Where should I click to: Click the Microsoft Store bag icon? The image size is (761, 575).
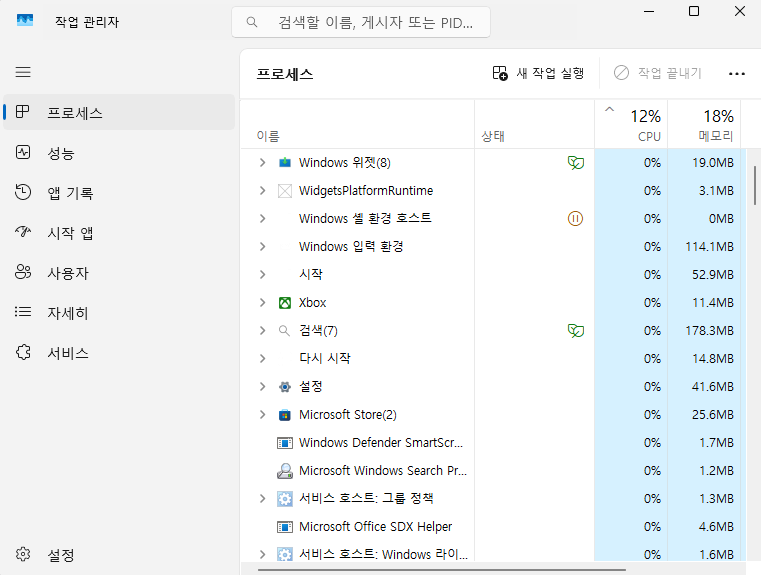(285, 415)
